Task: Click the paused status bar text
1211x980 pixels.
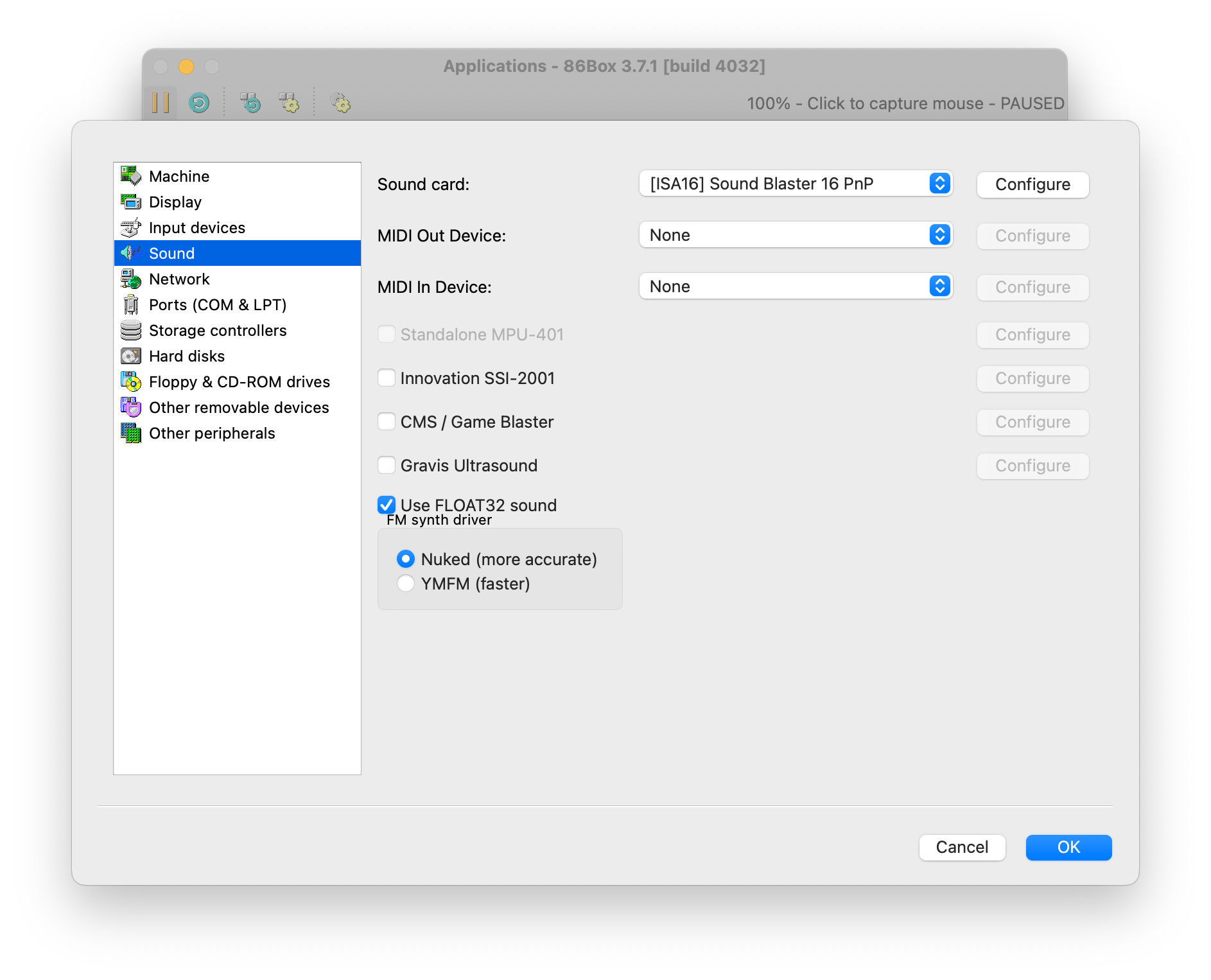Action: click(905, 103)
